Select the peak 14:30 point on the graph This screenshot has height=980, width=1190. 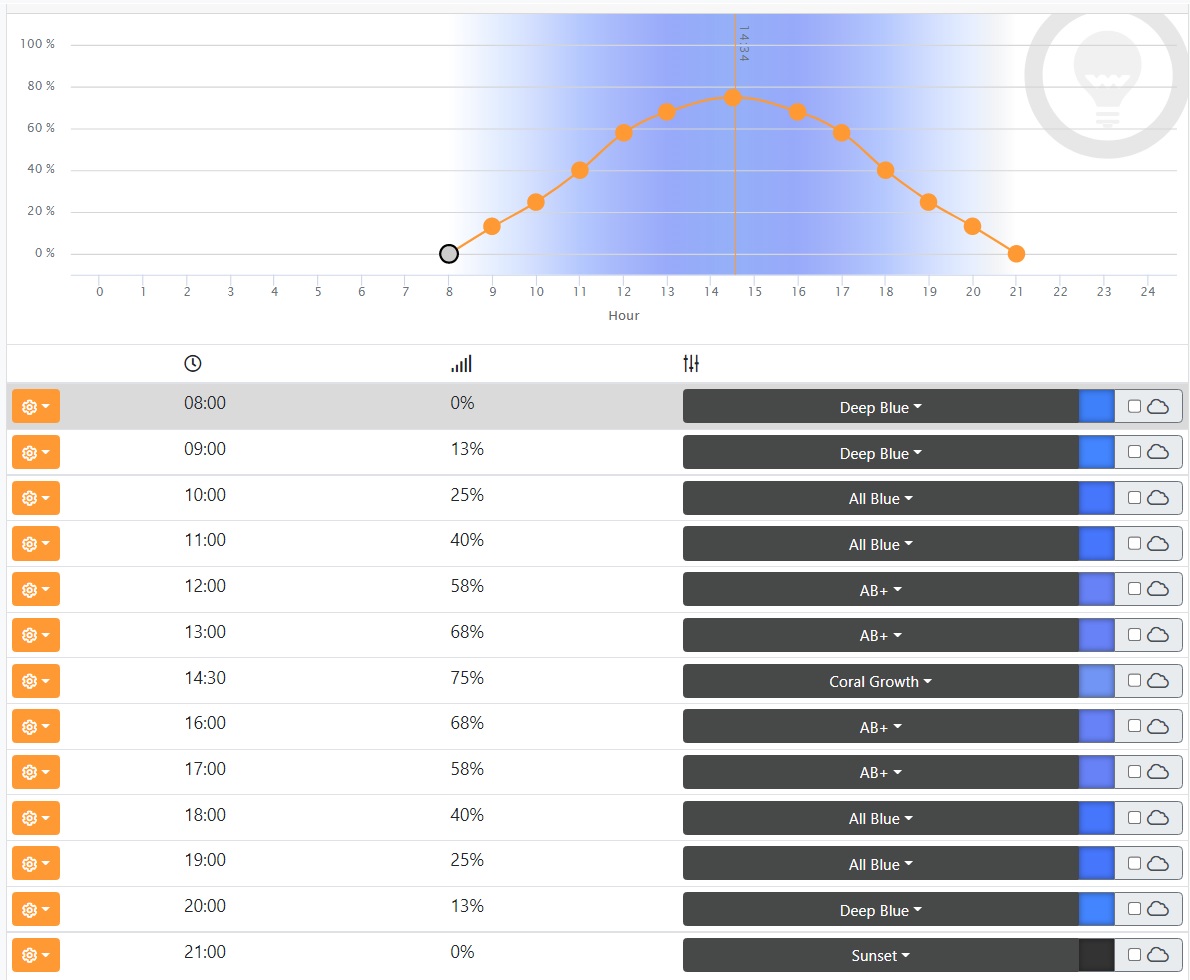(x=732, y=98)
